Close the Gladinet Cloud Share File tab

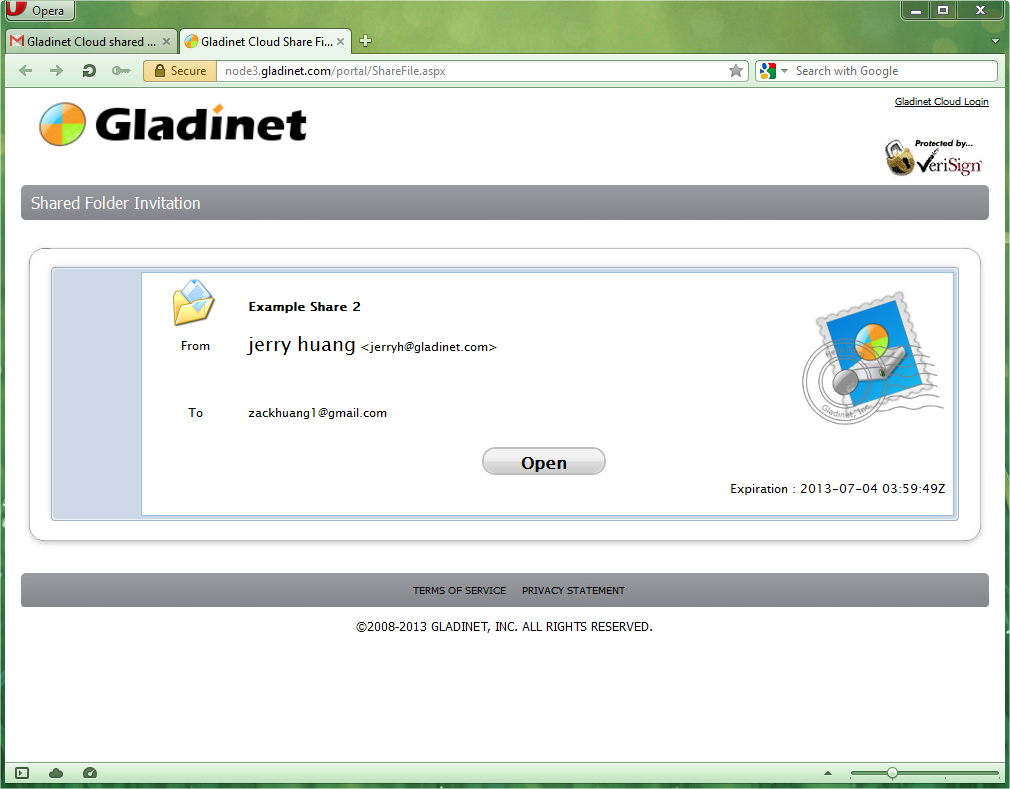click(340, 42)
